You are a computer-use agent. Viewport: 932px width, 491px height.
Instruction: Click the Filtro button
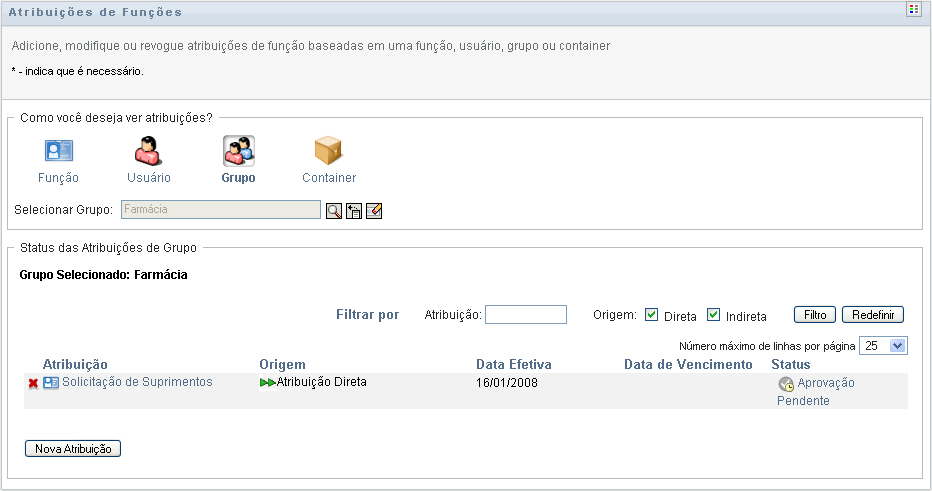(815, 315)
